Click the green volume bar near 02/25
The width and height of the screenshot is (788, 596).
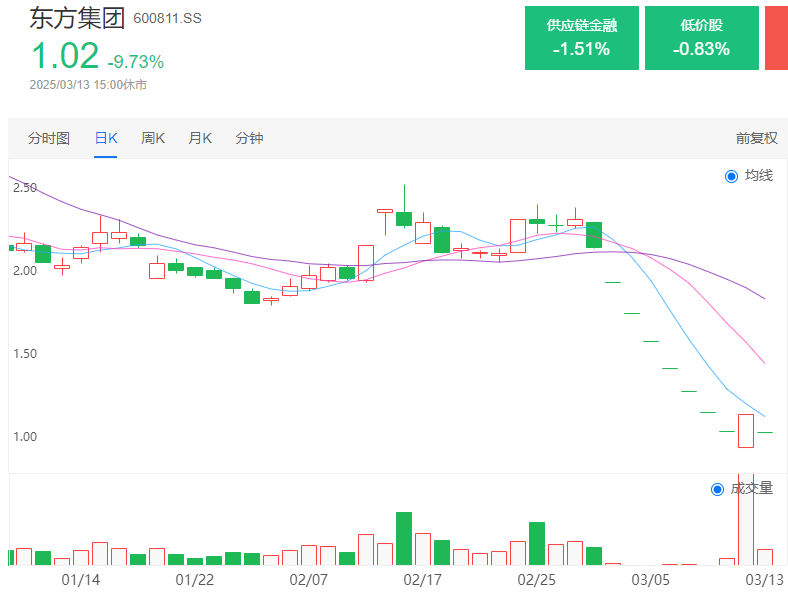pos(537,544)
